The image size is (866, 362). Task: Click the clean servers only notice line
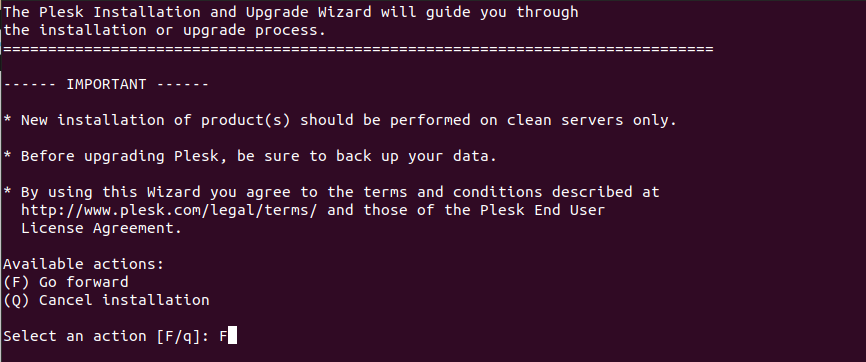340,120
